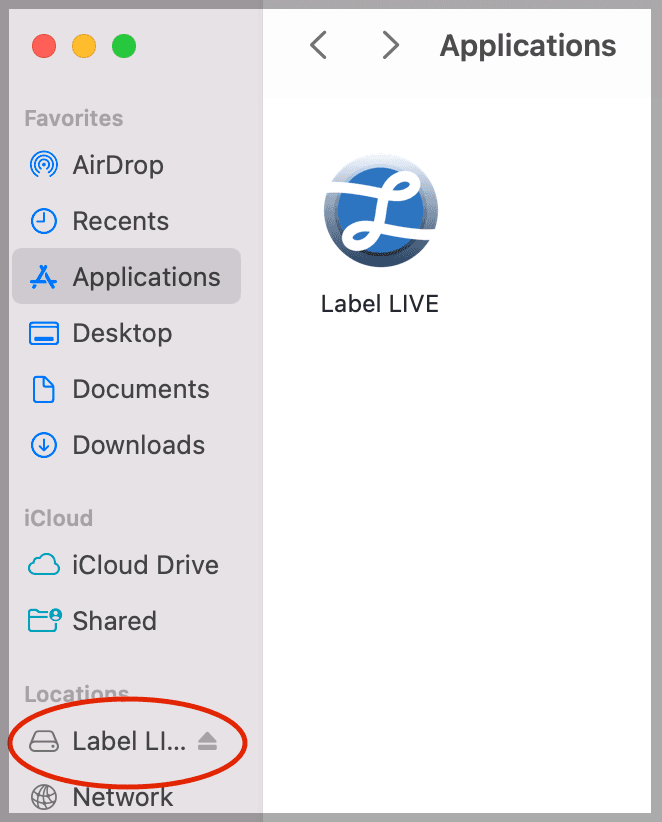Screen dimensions: 662x822
Task: Click the Network globe icon
Action: tap(43, 797)
